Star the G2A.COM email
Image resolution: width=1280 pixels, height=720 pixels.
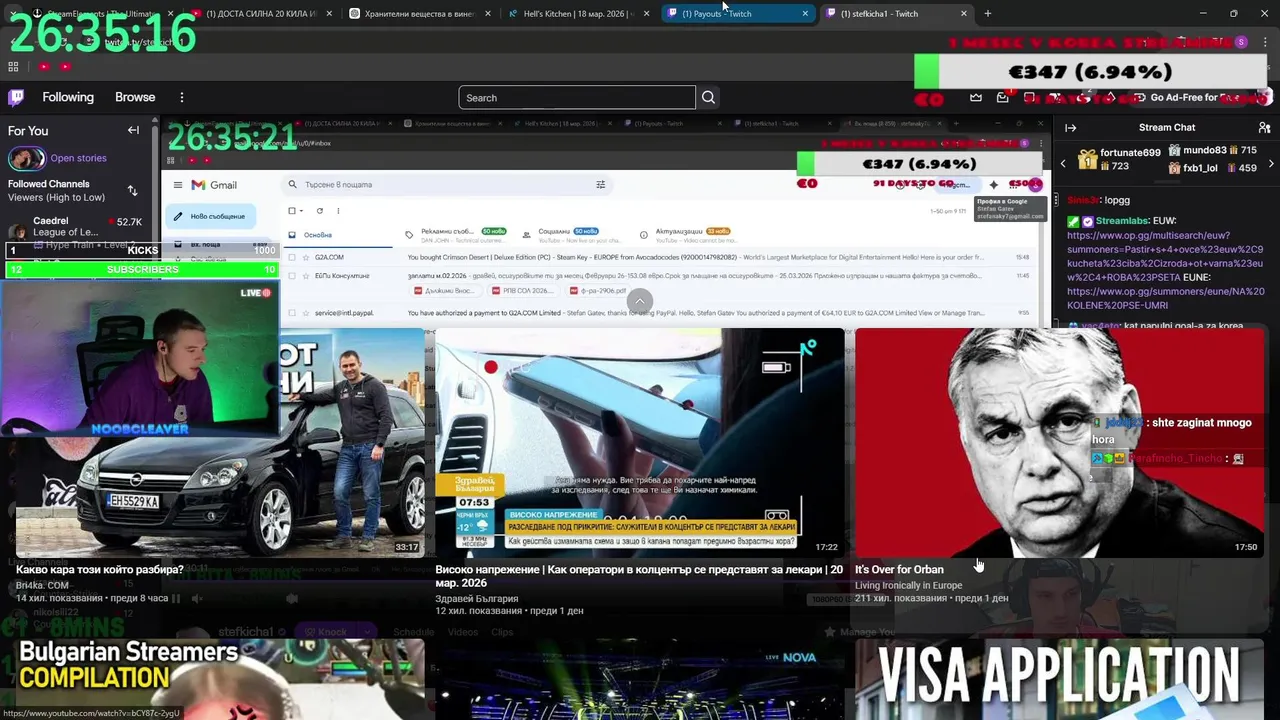click(x=304, y=257)
